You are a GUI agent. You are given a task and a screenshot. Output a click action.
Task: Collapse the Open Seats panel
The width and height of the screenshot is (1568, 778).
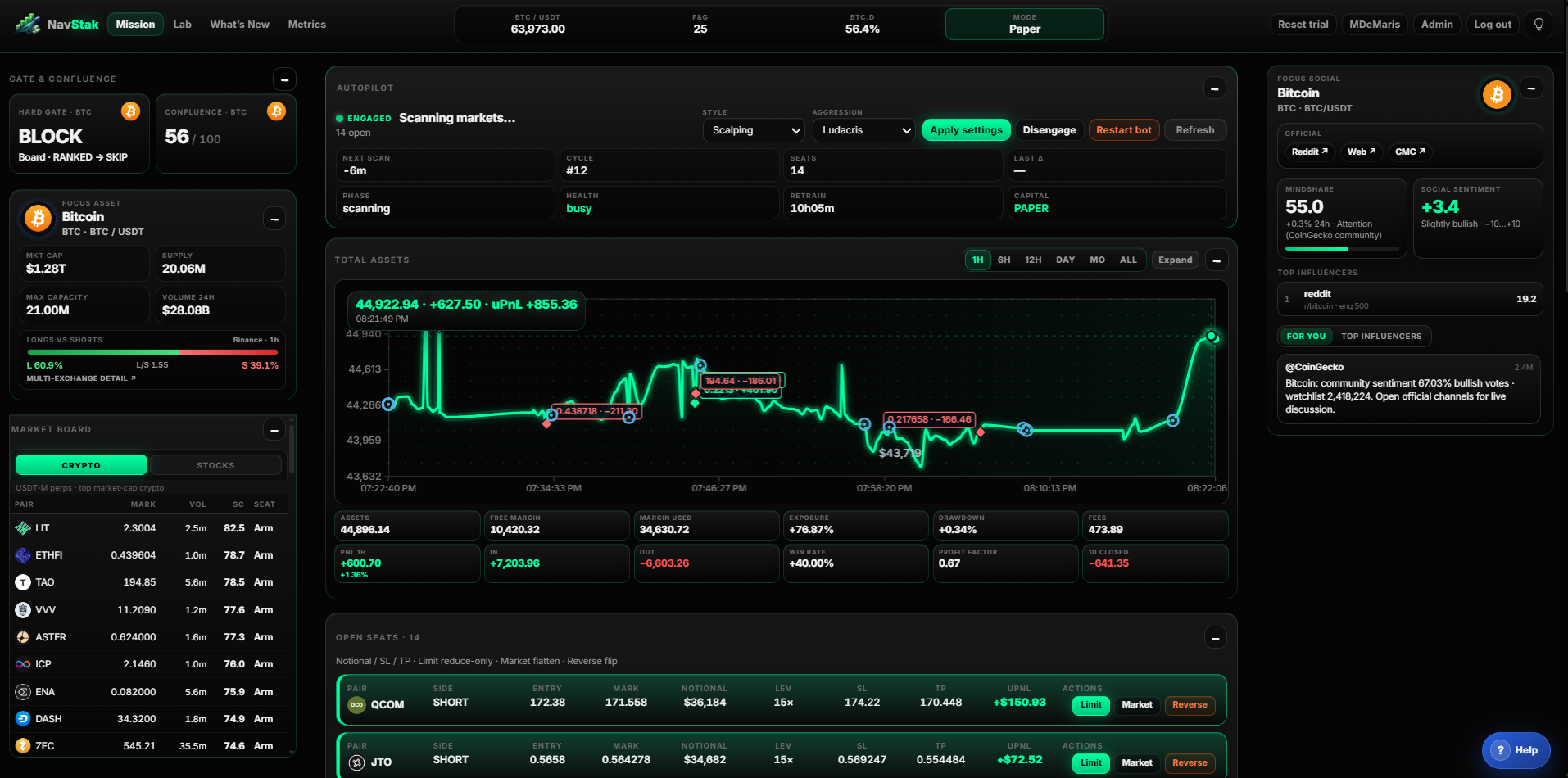(1216, 638)
